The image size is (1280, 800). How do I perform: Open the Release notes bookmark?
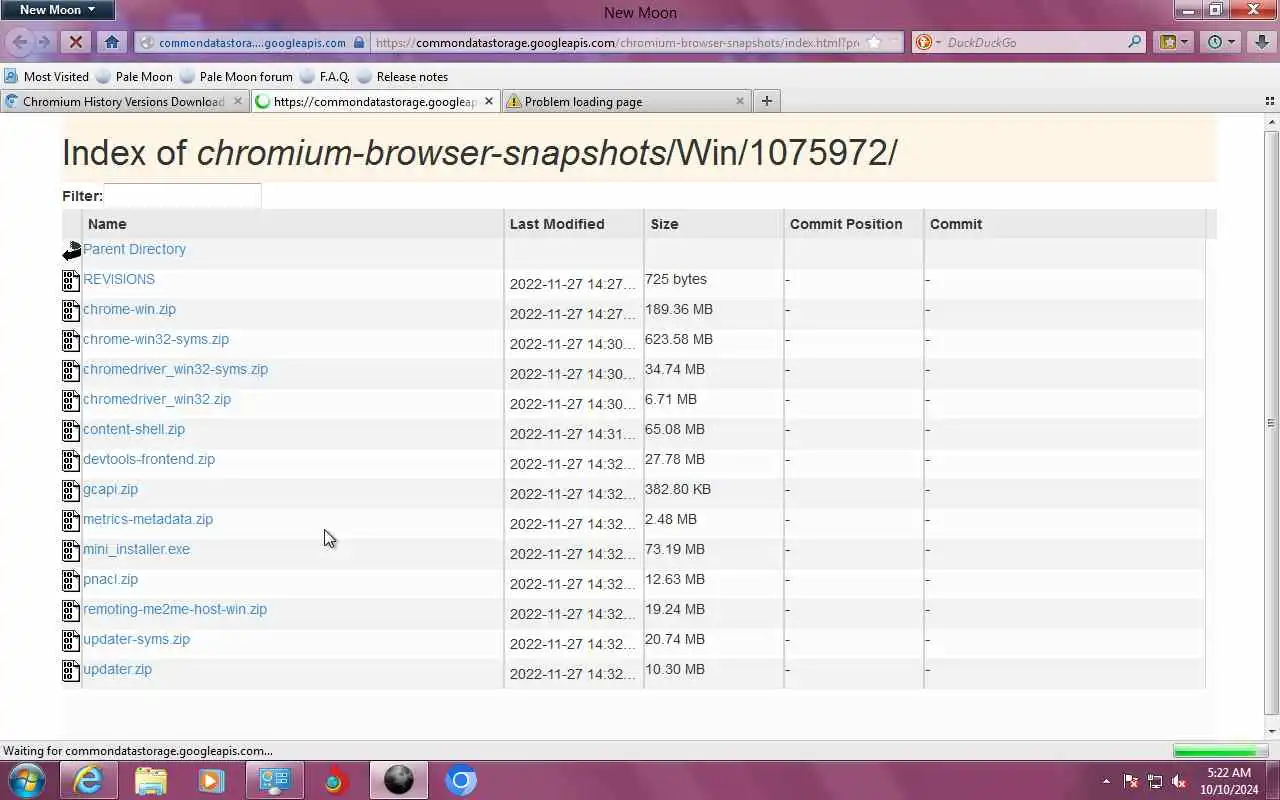402,76
